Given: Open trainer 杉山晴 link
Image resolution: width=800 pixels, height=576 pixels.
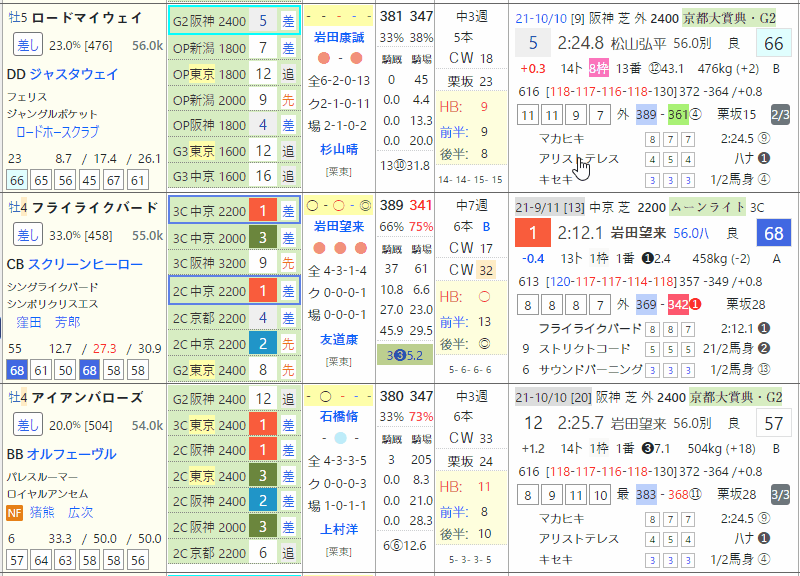Looking at the screenshot, I should [337, 148].
